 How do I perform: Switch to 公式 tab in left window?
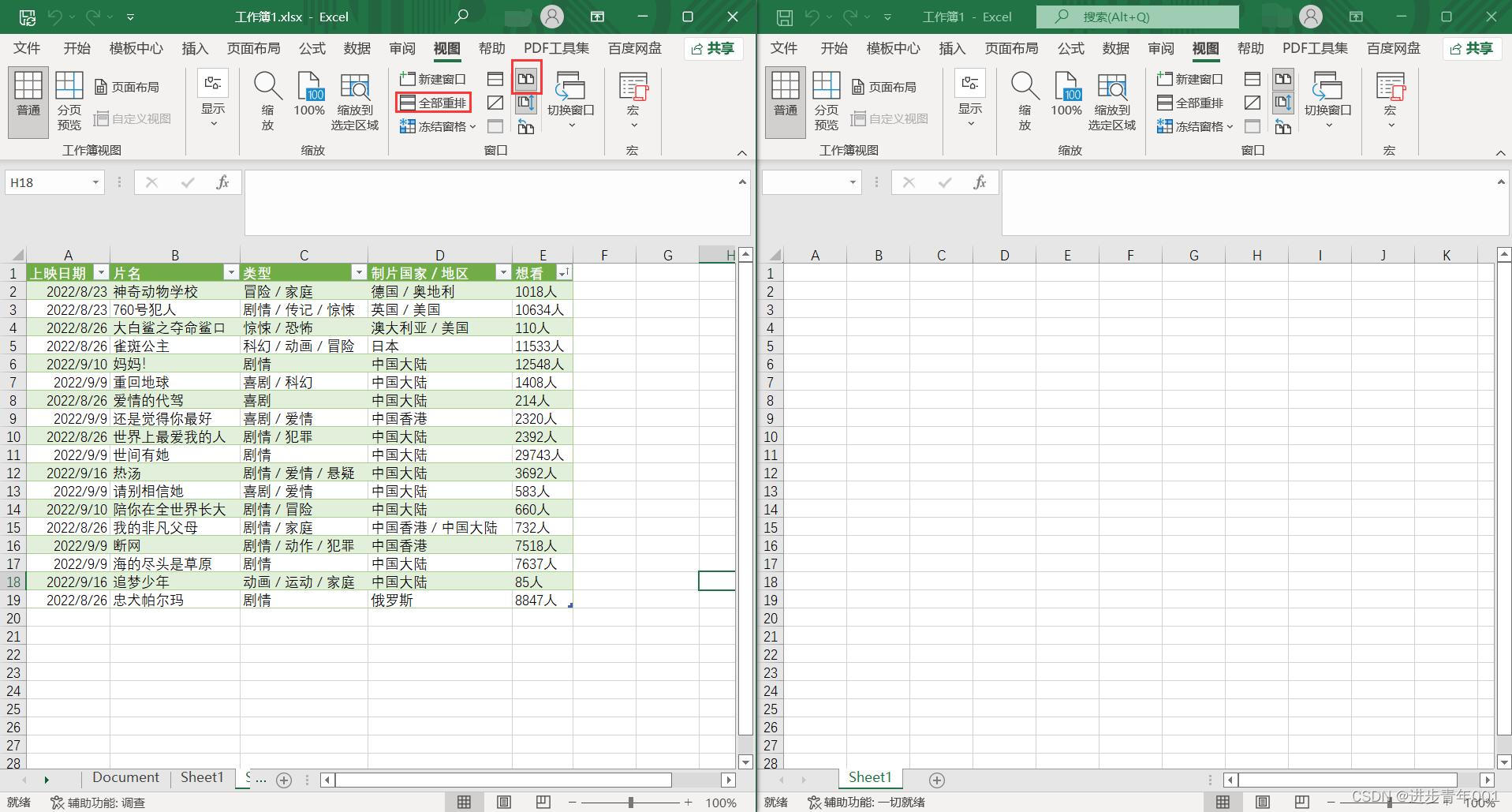click(x=312, y=48)
